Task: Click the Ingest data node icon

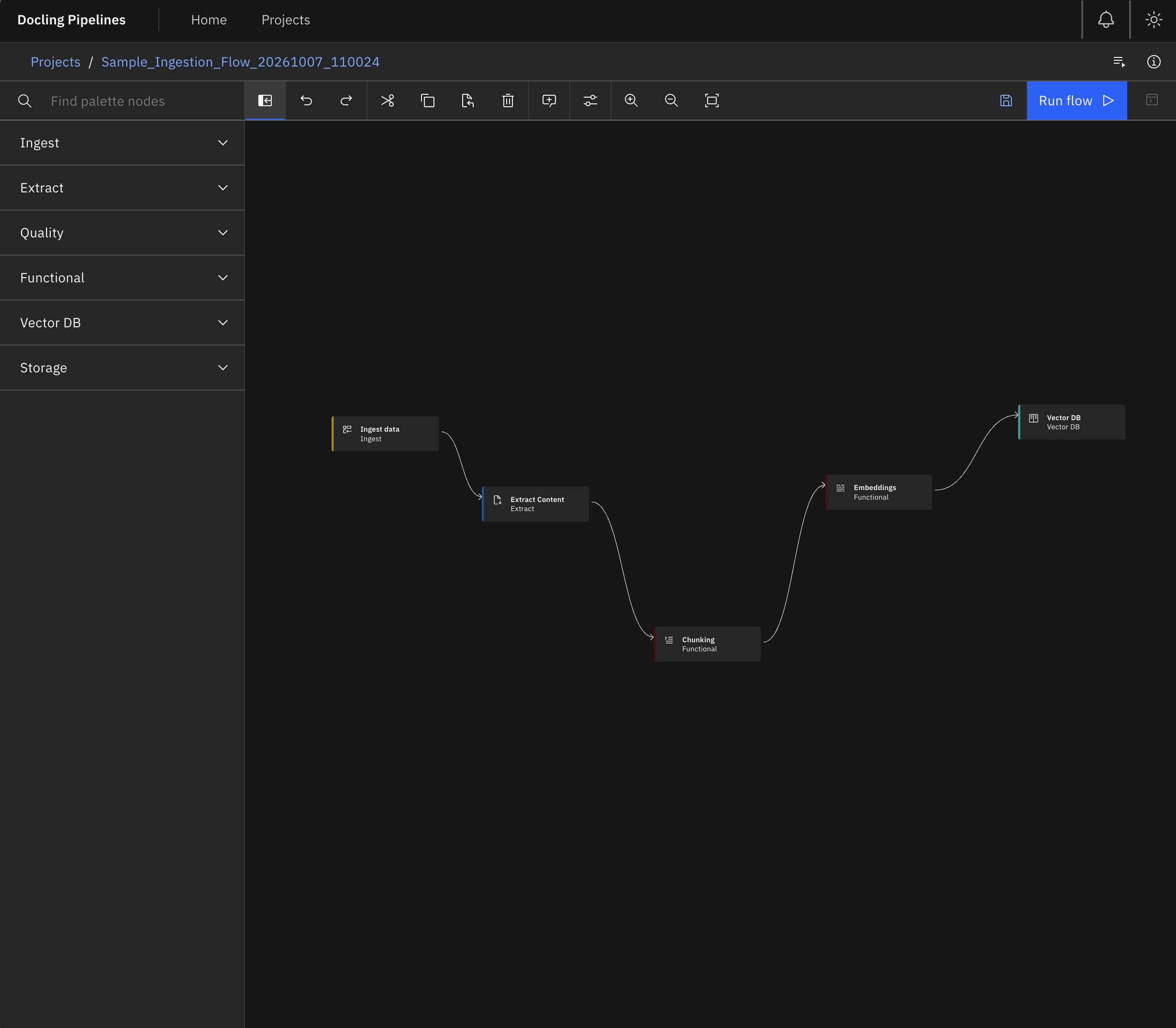Action: pyautogui.click(x=347, y=430)
